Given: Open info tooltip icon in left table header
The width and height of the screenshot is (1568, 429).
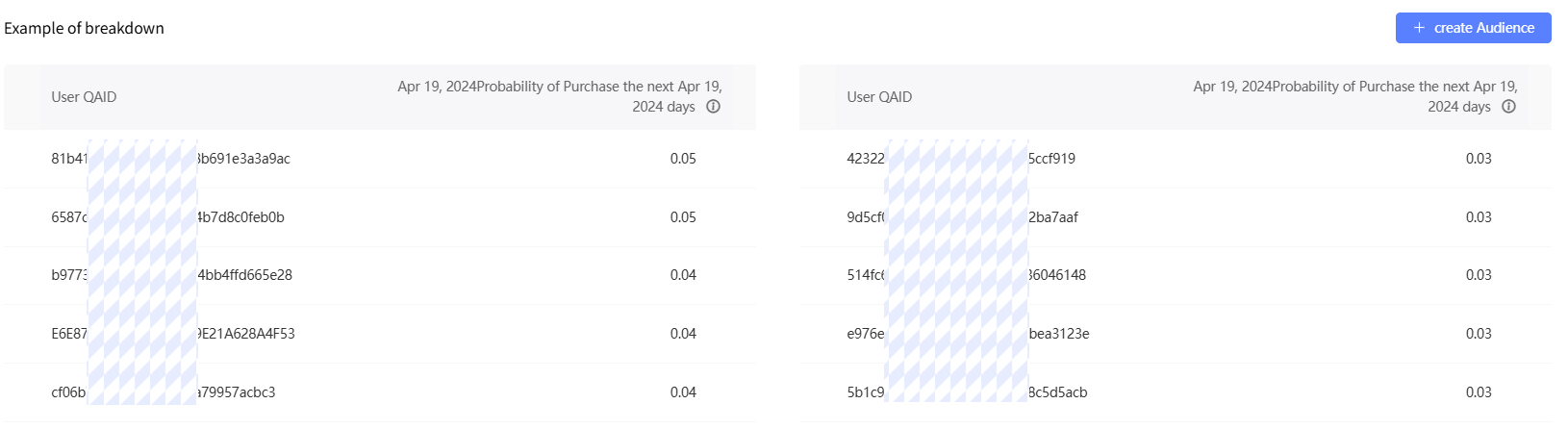Looking at the screenshot, I should pyautogui.click(x=713, y=107).
